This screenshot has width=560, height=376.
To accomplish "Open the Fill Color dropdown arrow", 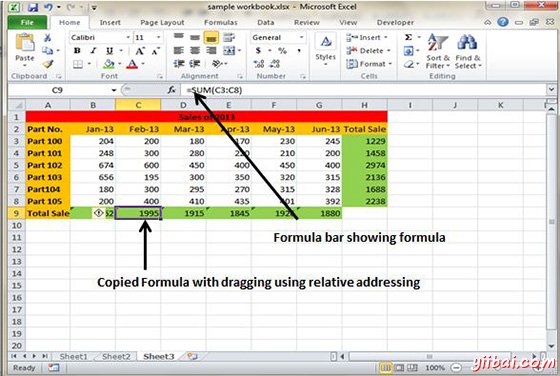I will click(120, 64).
